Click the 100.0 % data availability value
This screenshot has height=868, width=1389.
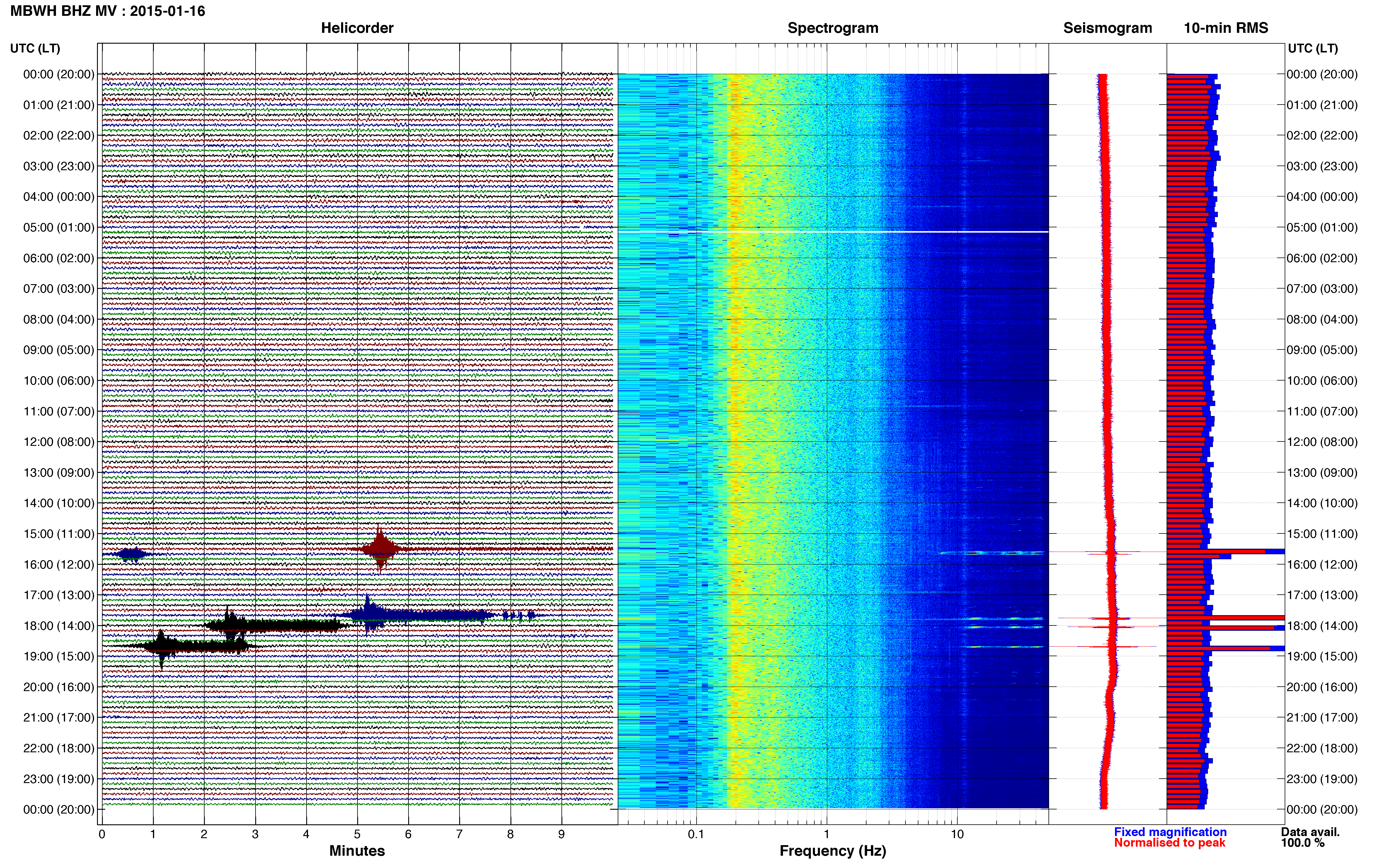1302,843
